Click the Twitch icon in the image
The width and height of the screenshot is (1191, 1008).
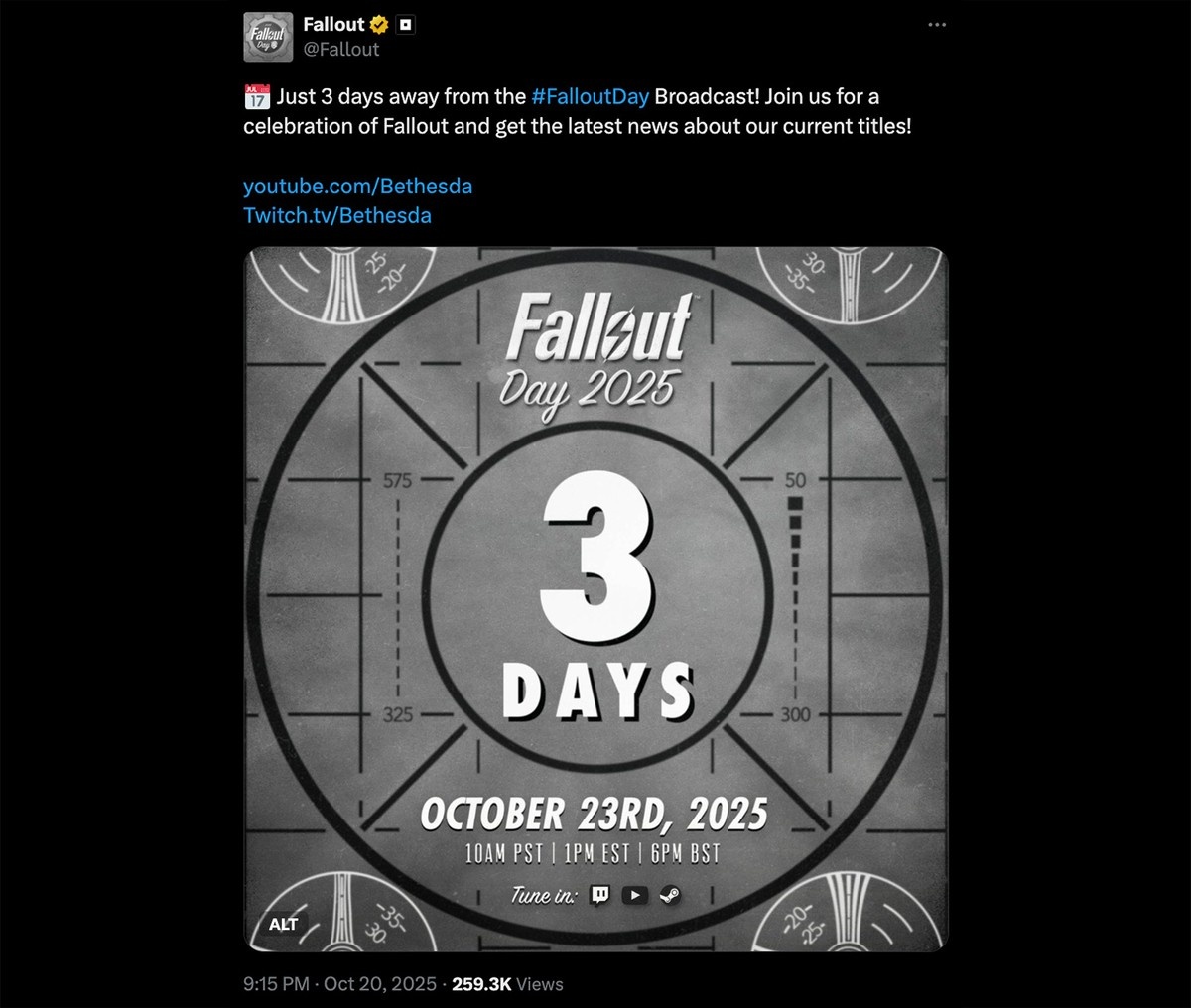pos(599,895)
